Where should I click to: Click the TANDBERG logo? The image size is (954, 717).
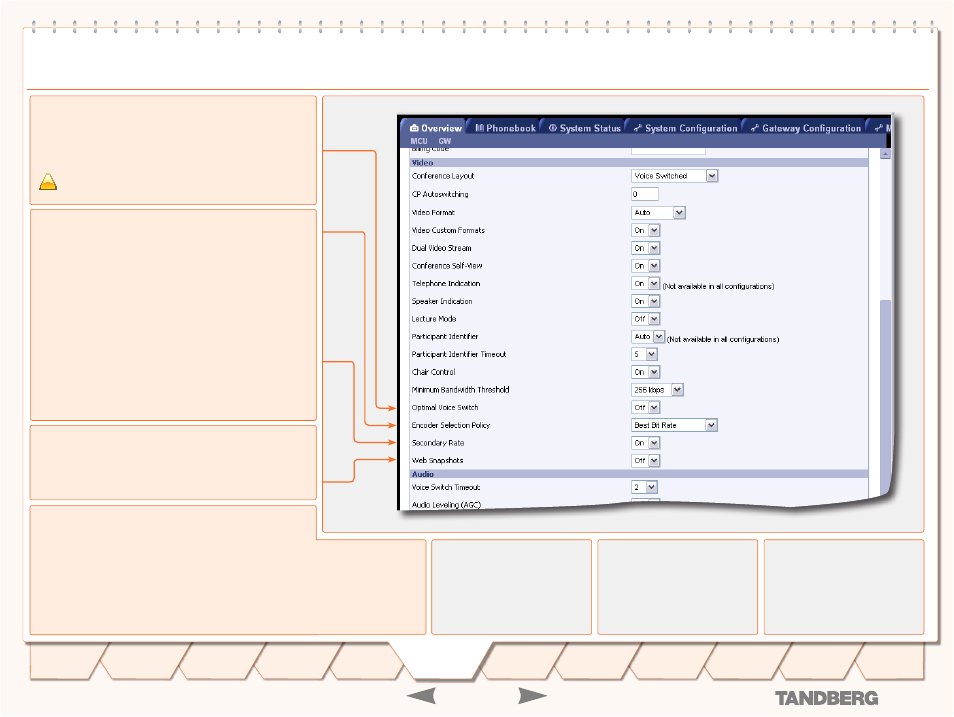pos(826,698)
